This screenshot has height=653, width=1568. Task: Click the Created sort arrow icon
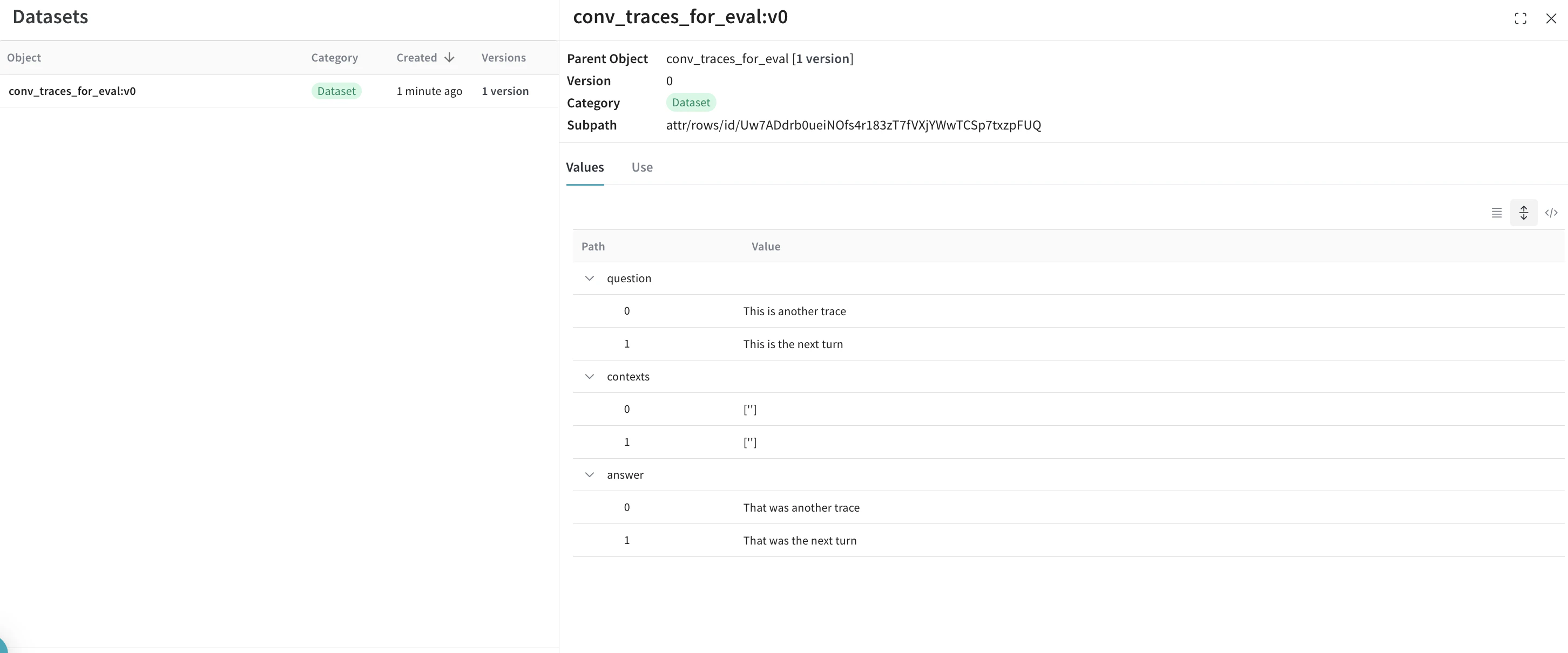tap(449, 58)
